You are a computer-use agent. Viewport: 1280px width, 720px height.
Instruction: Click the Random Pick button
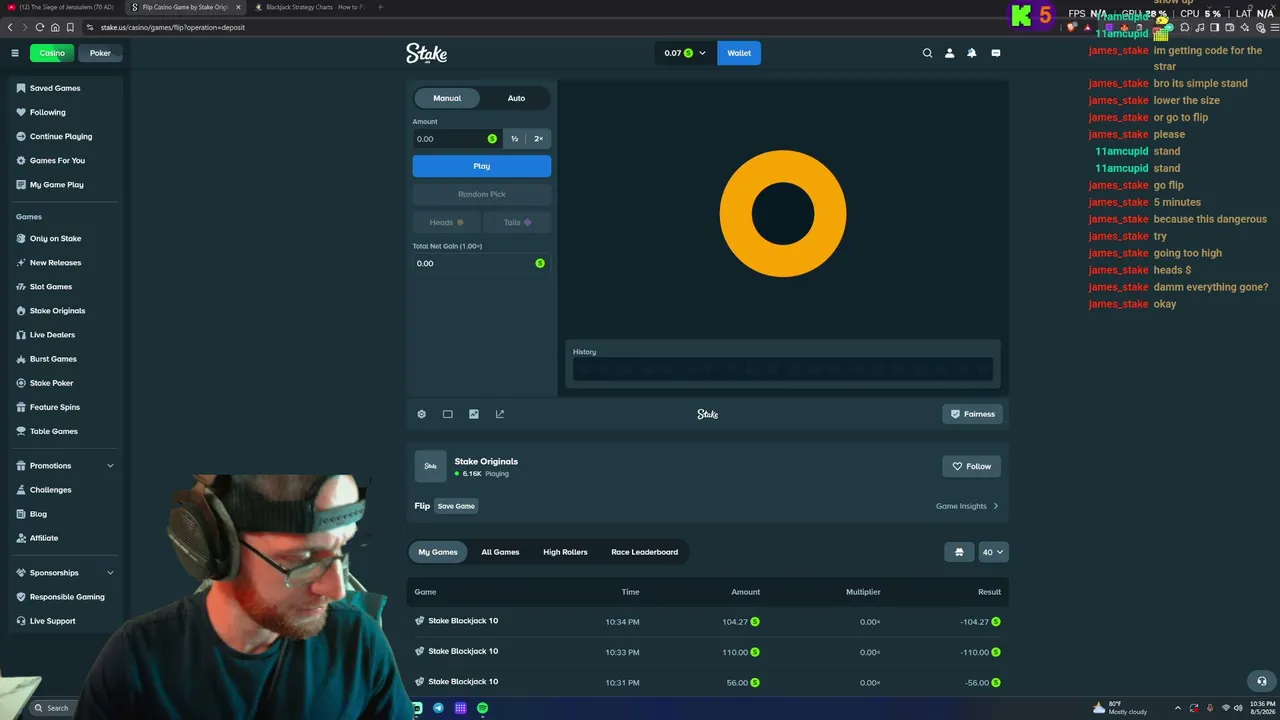point(482,194)
